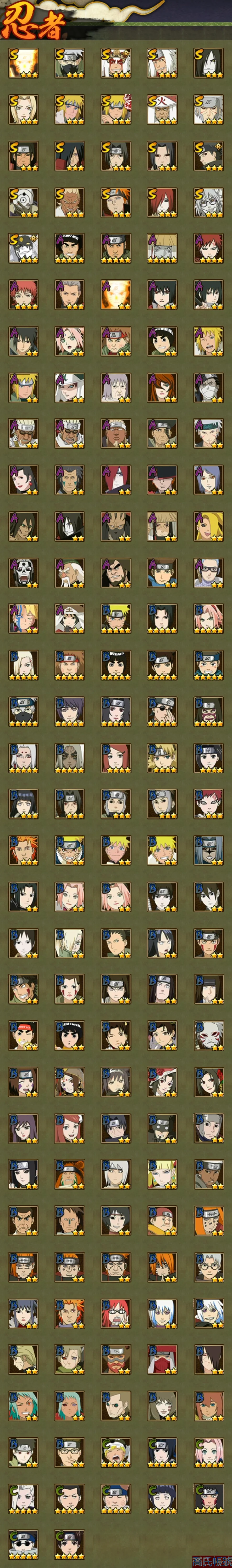
Task: Pick the S-rank blonde Tsunade portrait
Action: click(x=23, y=110)
